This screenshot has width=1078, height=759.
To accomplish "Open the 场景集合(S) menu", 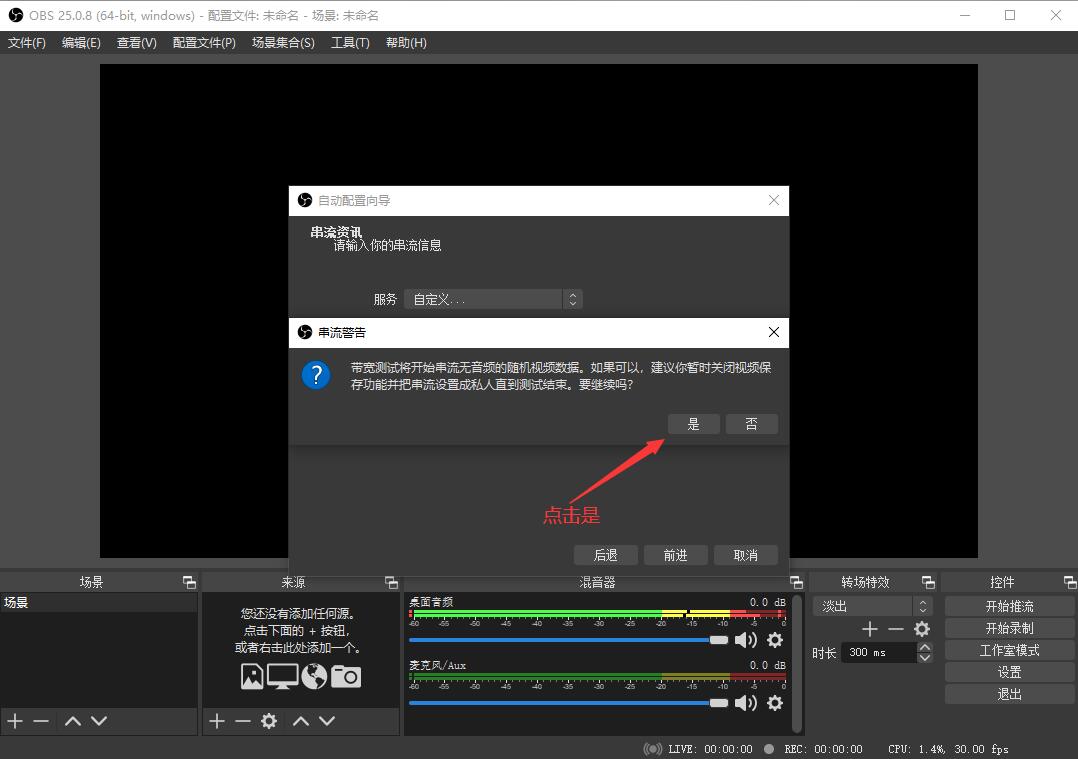I will tap(283, 43).
